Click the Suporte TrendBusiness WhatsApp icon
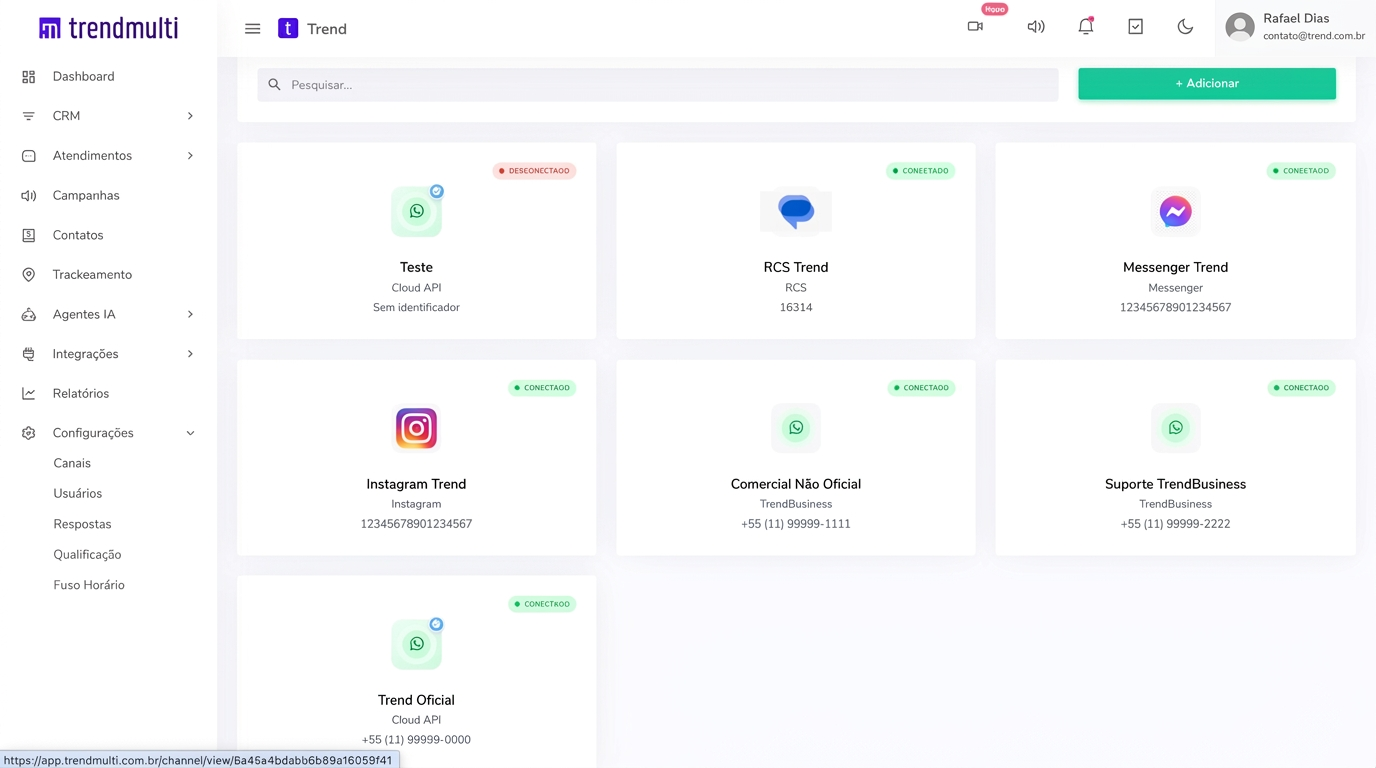 coord(1175,428)
